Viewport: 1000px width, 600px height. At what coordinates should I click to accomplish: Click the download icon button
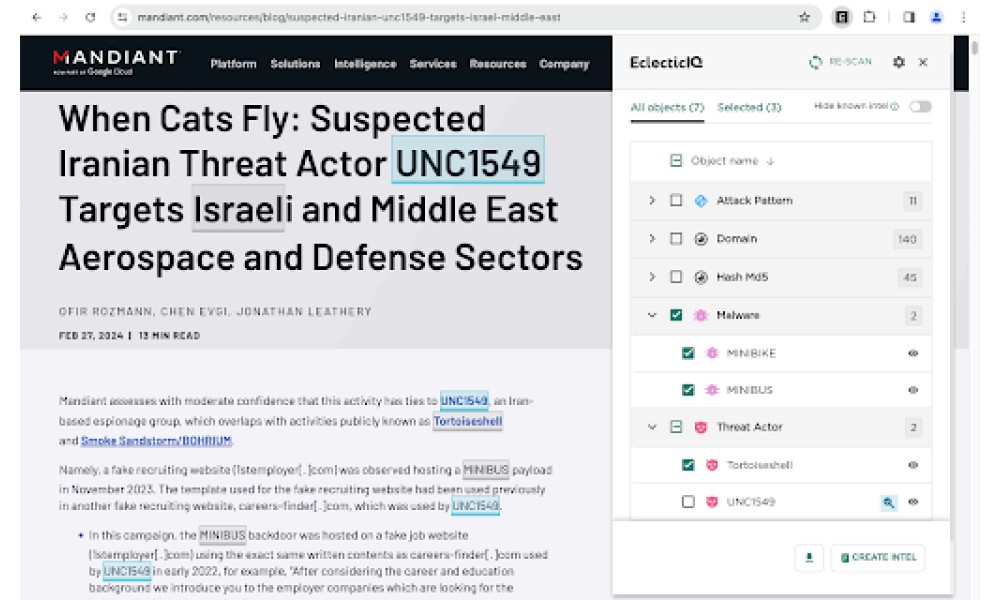tap(809, 558)
